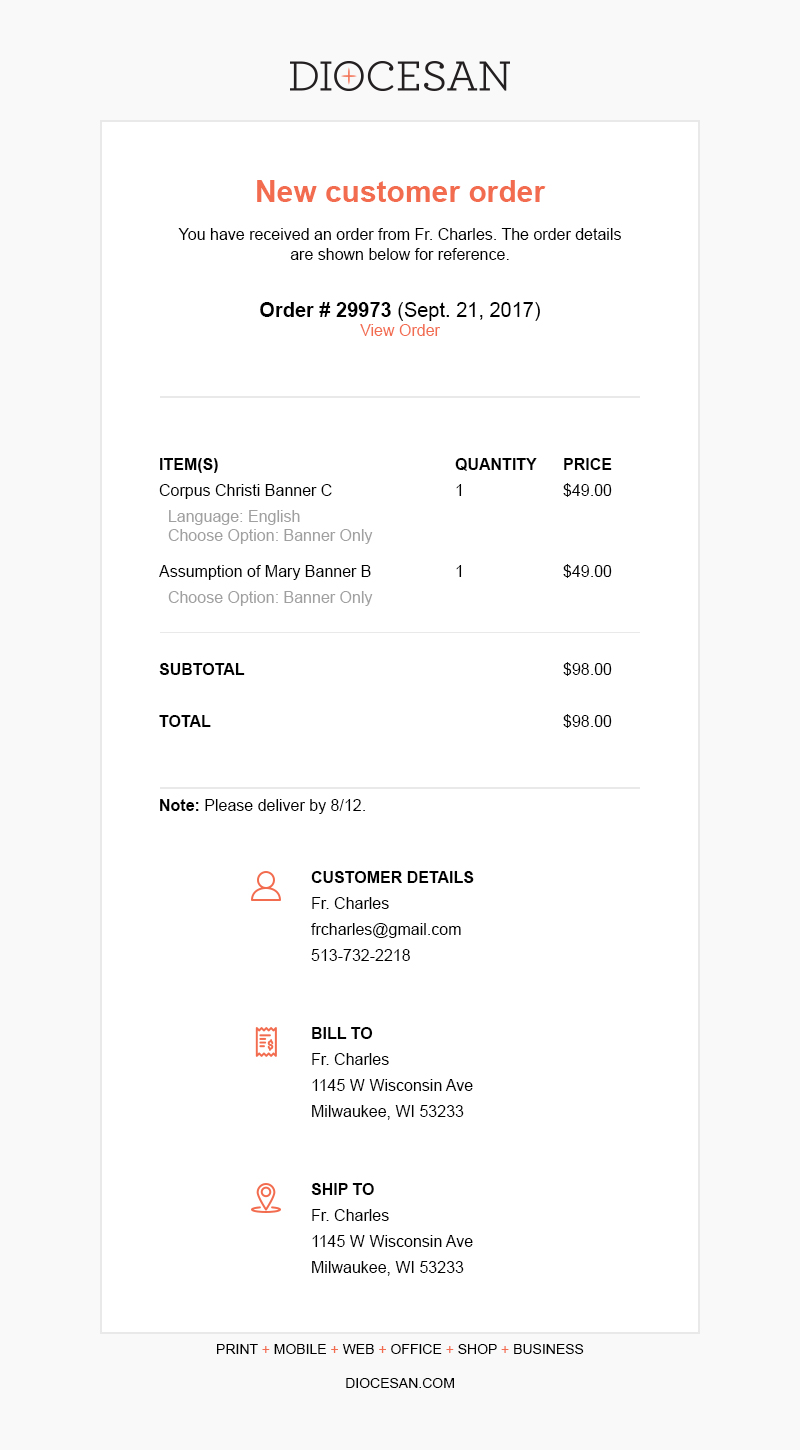Click the customer details person icon
800x1450 pixels.
click(x=266, y=886)
